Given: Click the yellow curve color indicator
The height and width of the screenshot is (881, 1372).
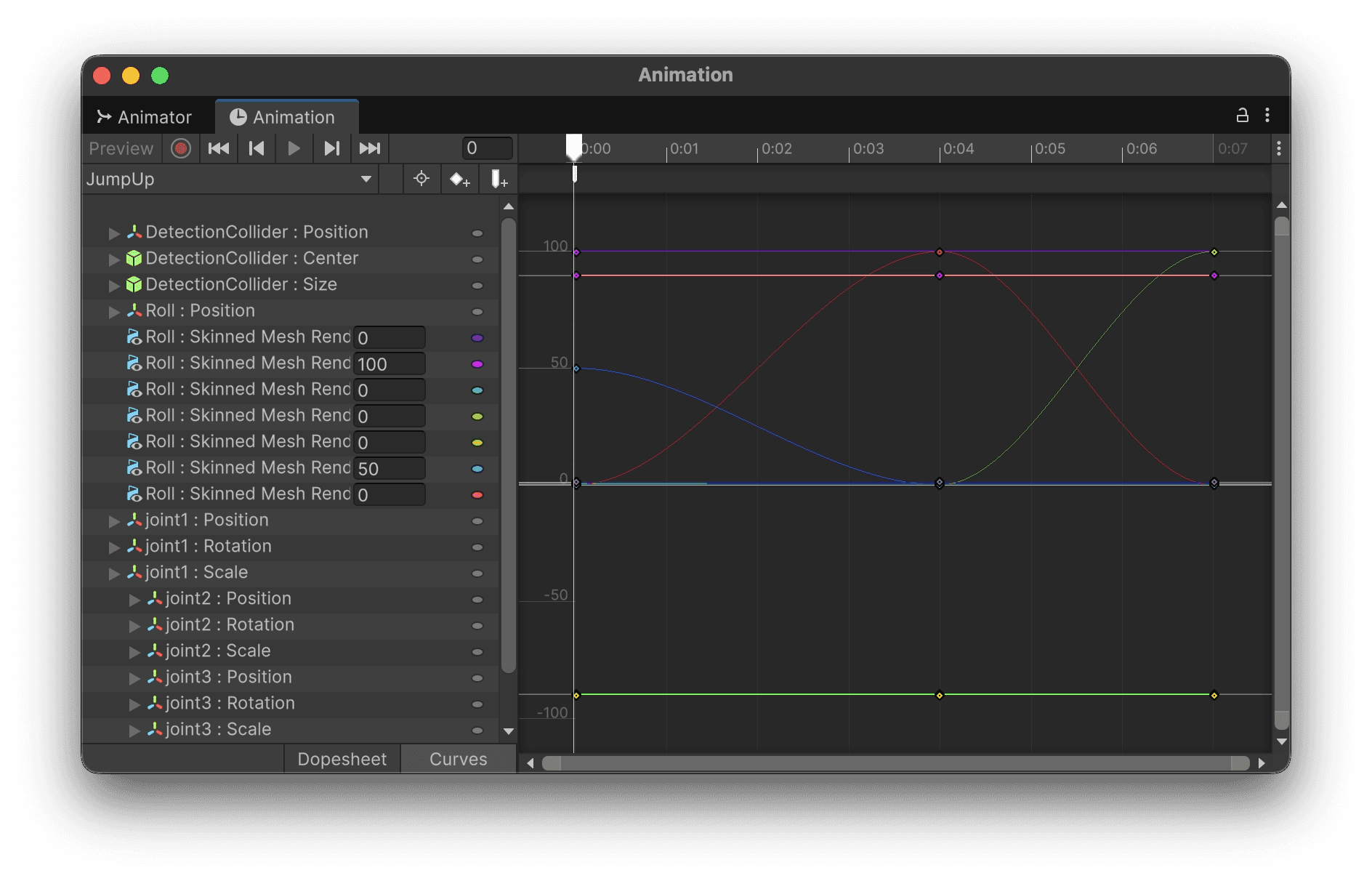Looking at the screenshot, I should pyautogui.click(x=477, y=443).
